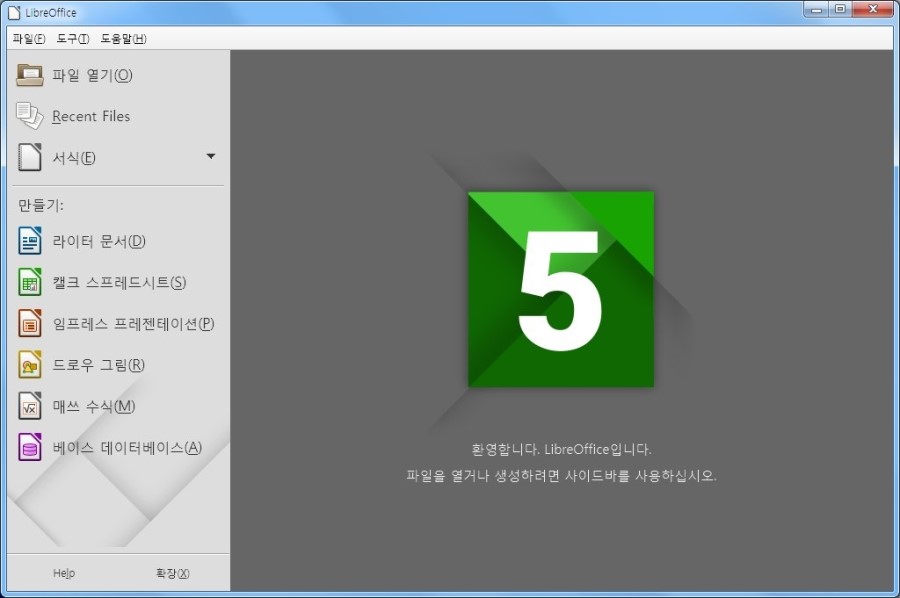Expand the 서식 dropdown arrow
Image resolution: width=900 pixels, height=598 pixels.
coord(211,156)
